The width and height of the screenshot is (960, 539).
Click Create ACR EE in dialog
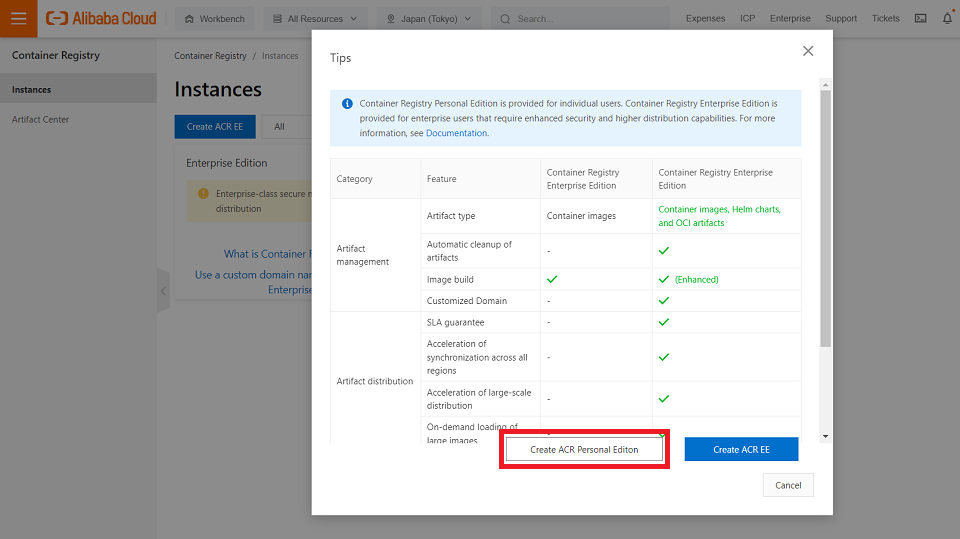click(741, 450)
